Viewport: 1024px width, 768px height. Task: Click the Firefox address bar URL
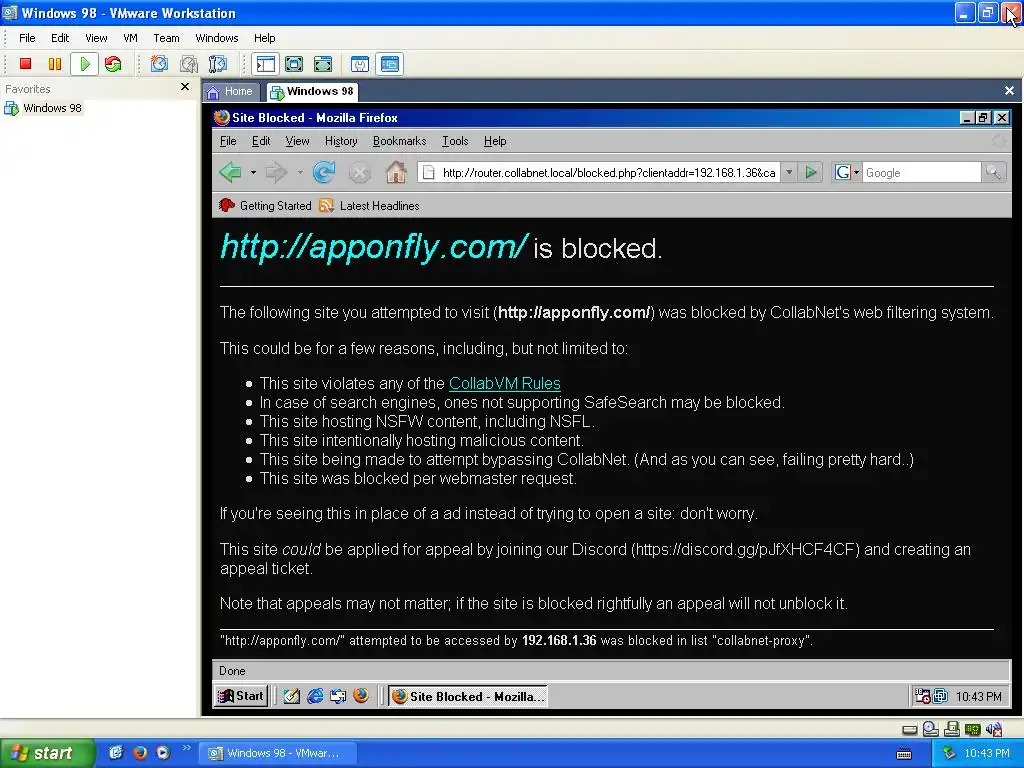[609, 172]
